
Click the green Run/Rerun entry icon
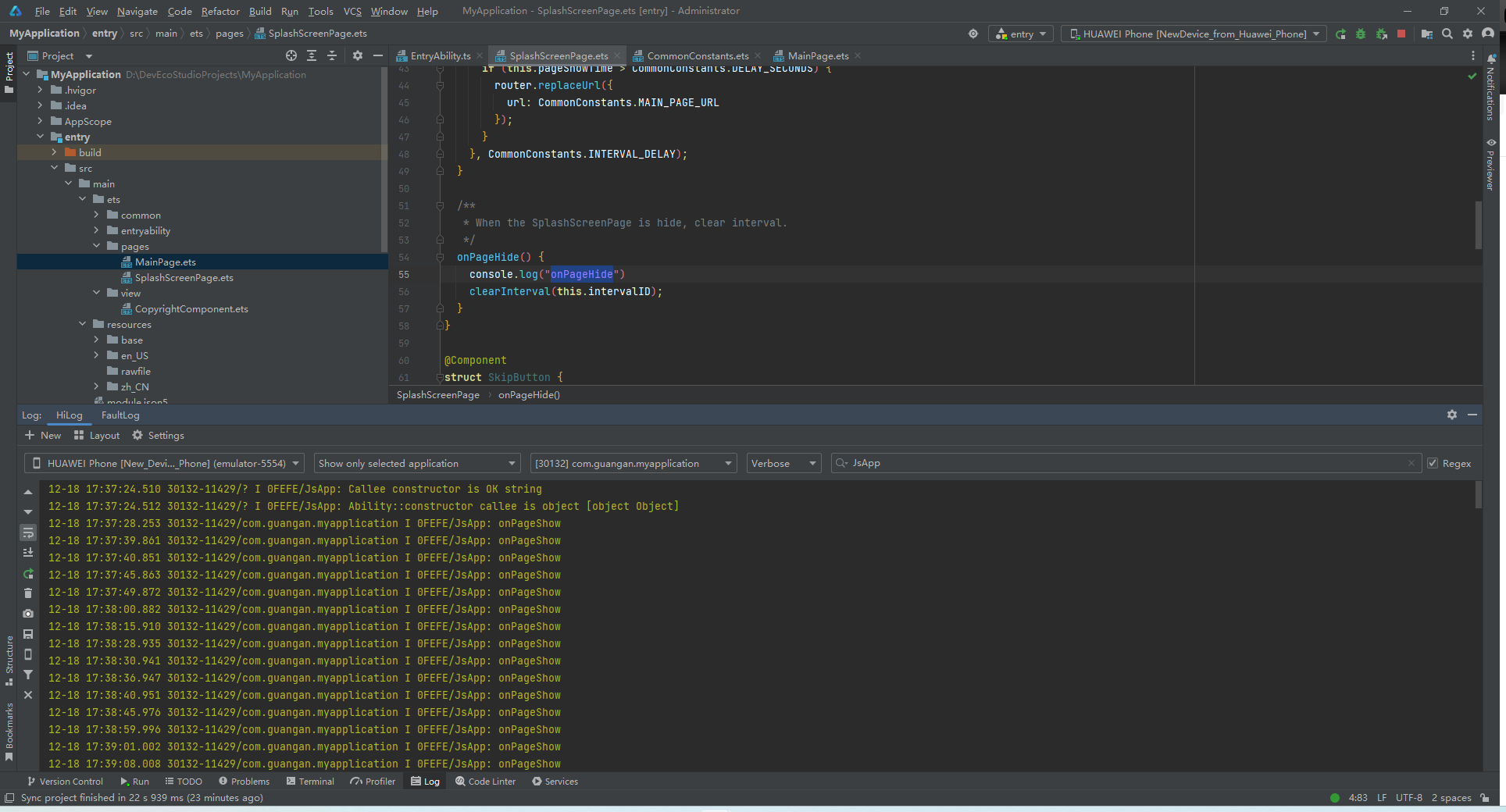click(x=1340, y=34)
